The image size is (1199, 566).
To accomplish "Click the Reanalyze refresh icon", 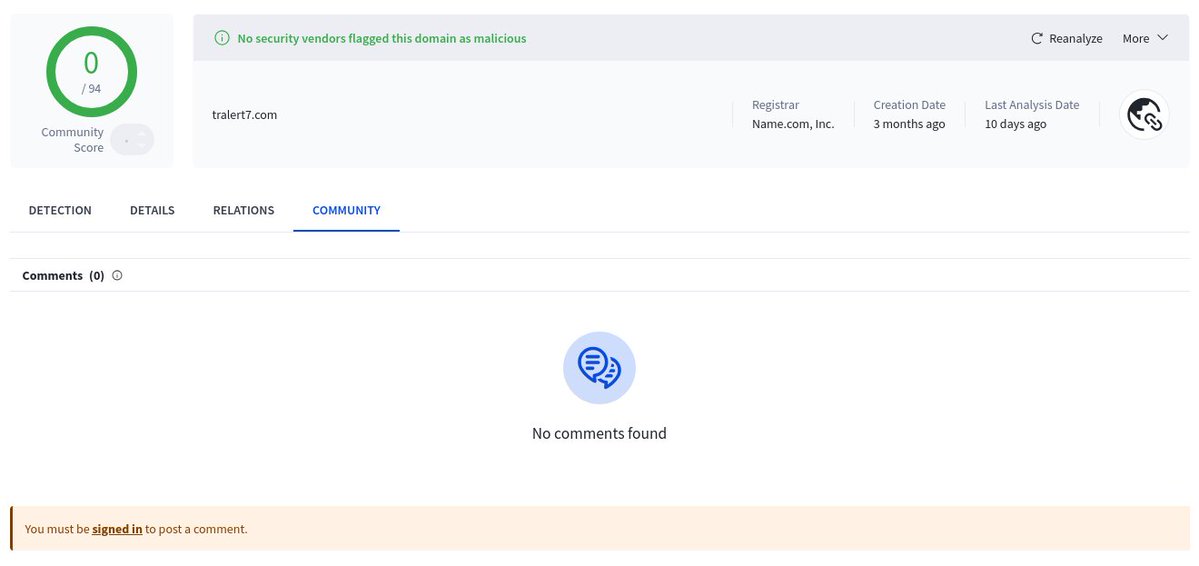I will (x=1037, y=38).
